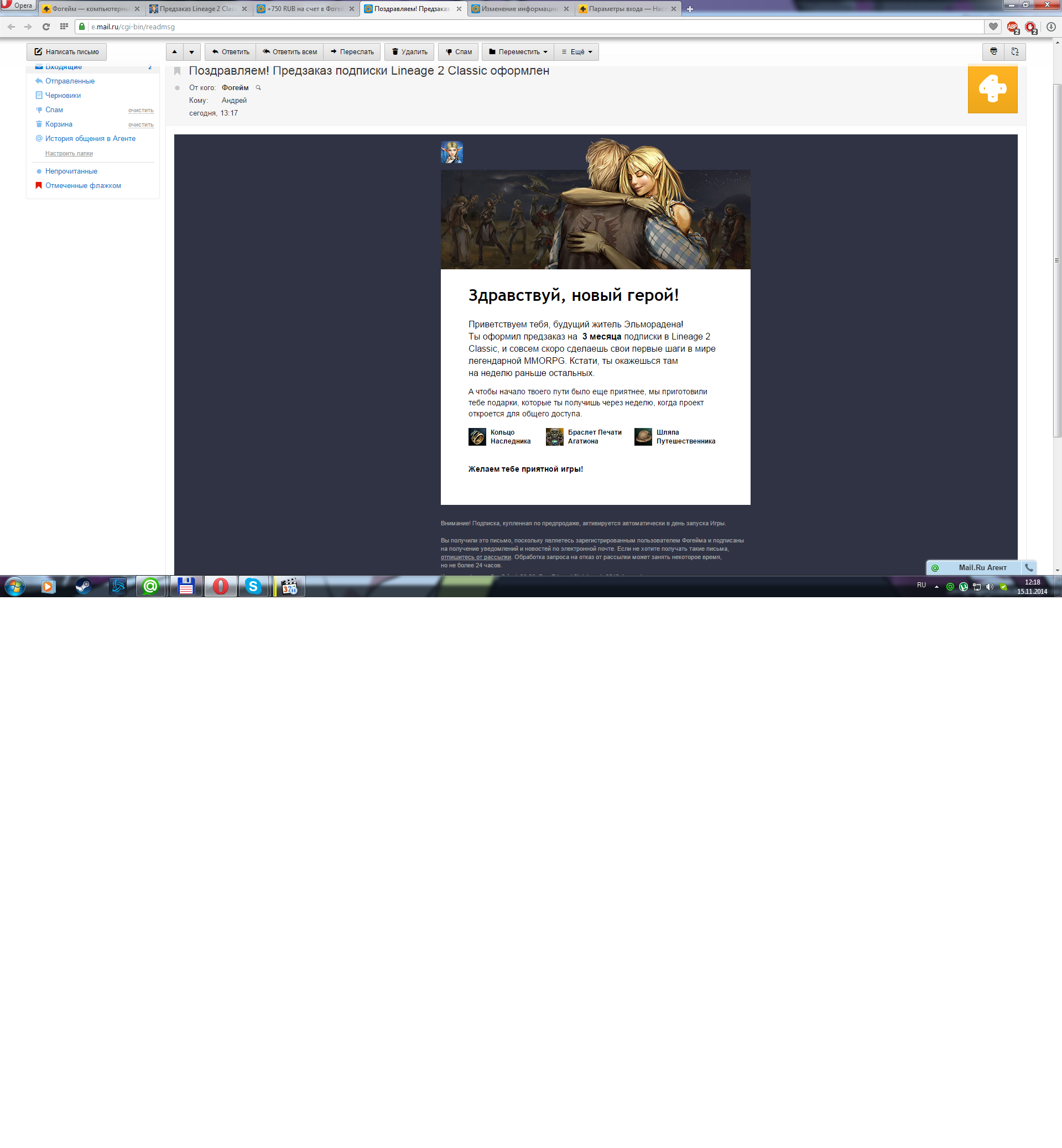Click the print icon in mail toolbar
1062x1148 pixels.
coord(993,52)
